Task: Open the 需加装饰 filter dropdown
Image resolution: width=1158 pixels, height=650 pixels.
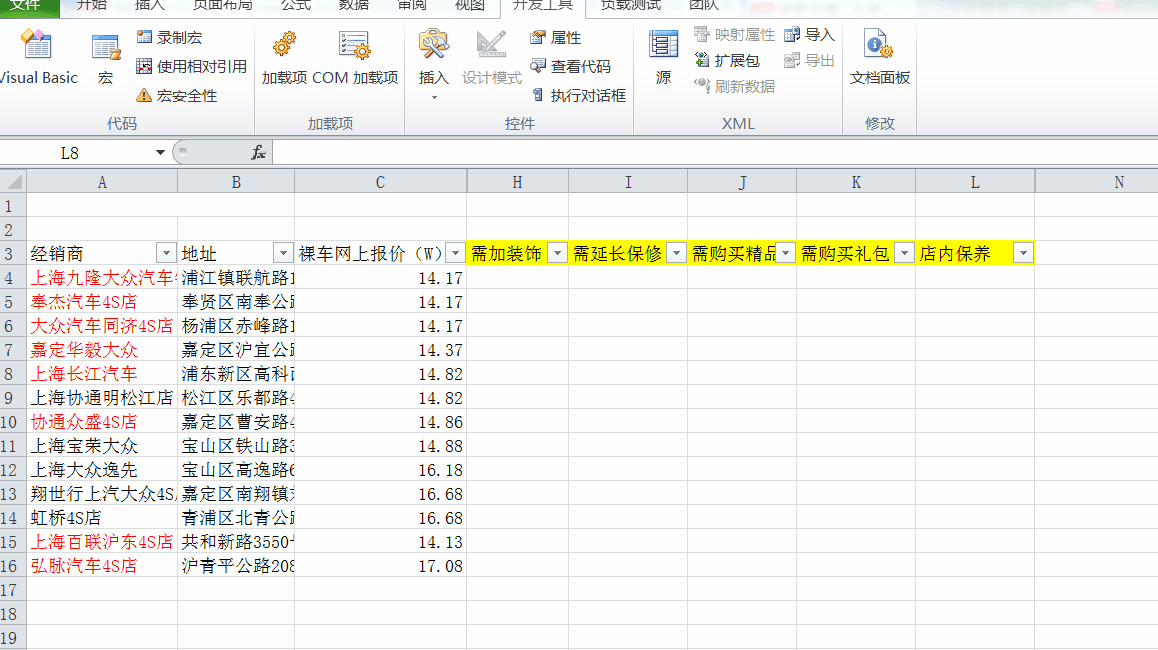Action: click(x=558, y=253)
